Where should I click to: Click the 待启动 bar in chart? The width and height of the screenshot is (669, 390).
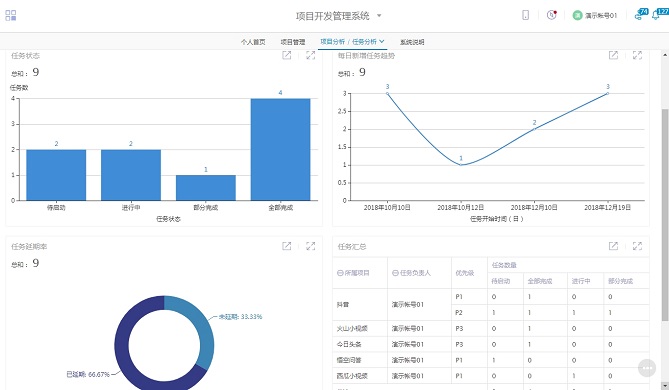(56, 175)
